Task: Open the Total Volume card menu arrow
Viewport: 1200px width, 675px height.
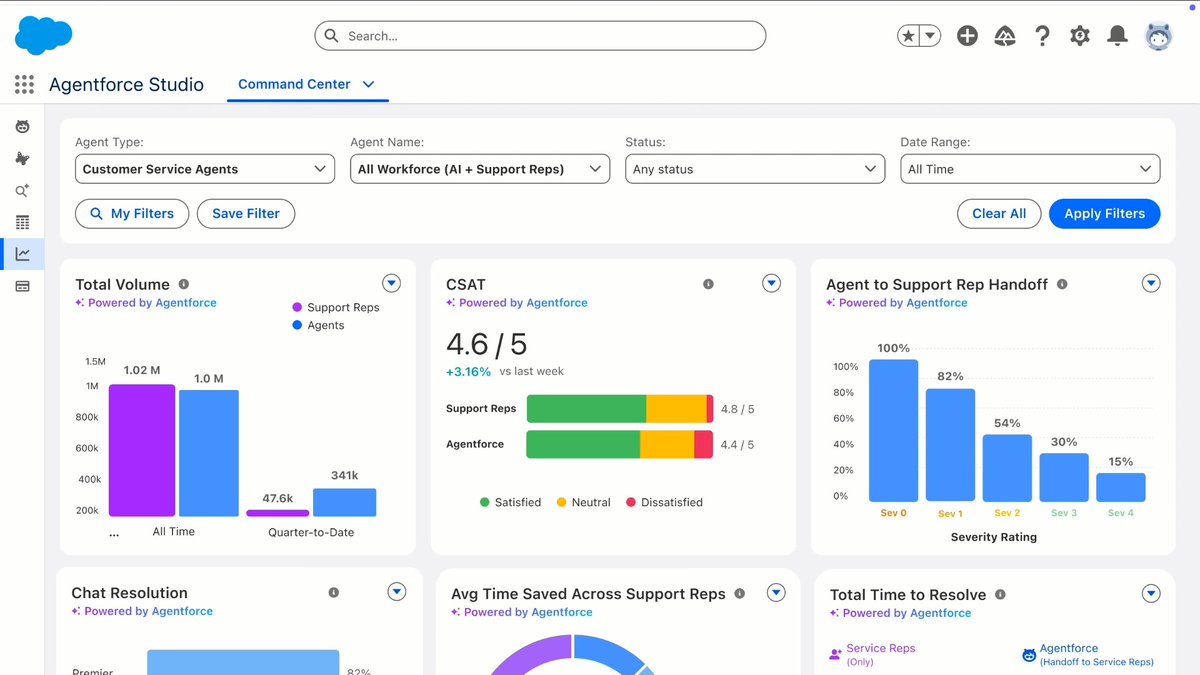Action: coord(392,283)
